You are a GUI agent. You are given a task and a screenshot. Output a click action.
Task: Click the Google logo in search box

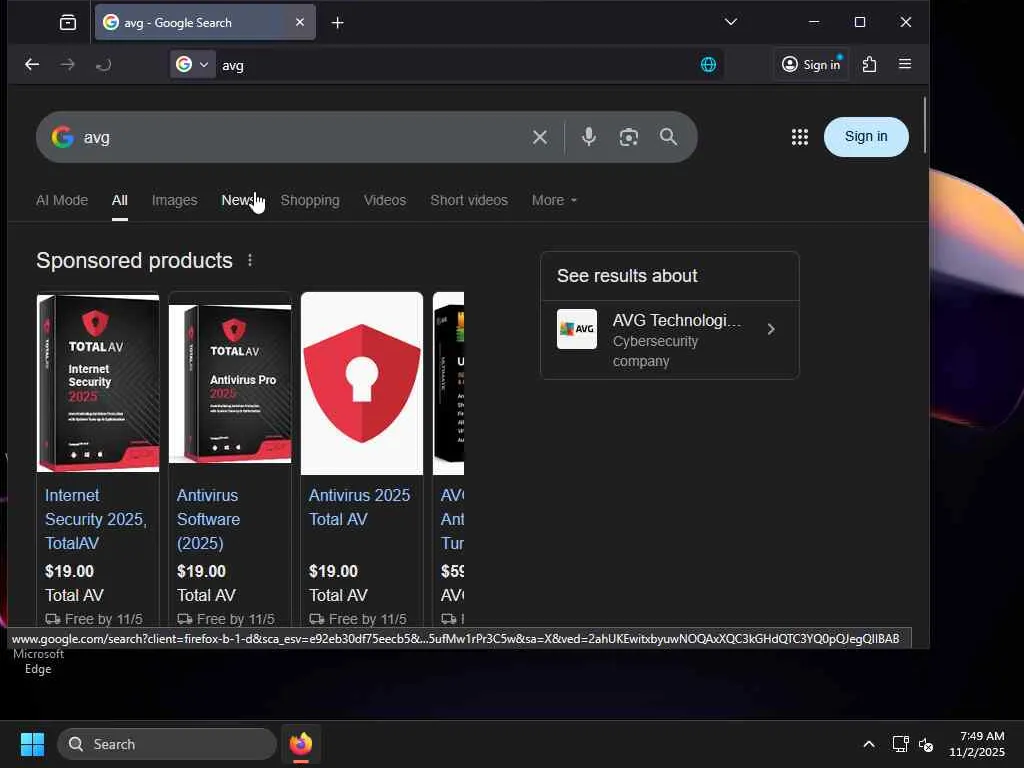pyautogui.click(x=63, y=137)
